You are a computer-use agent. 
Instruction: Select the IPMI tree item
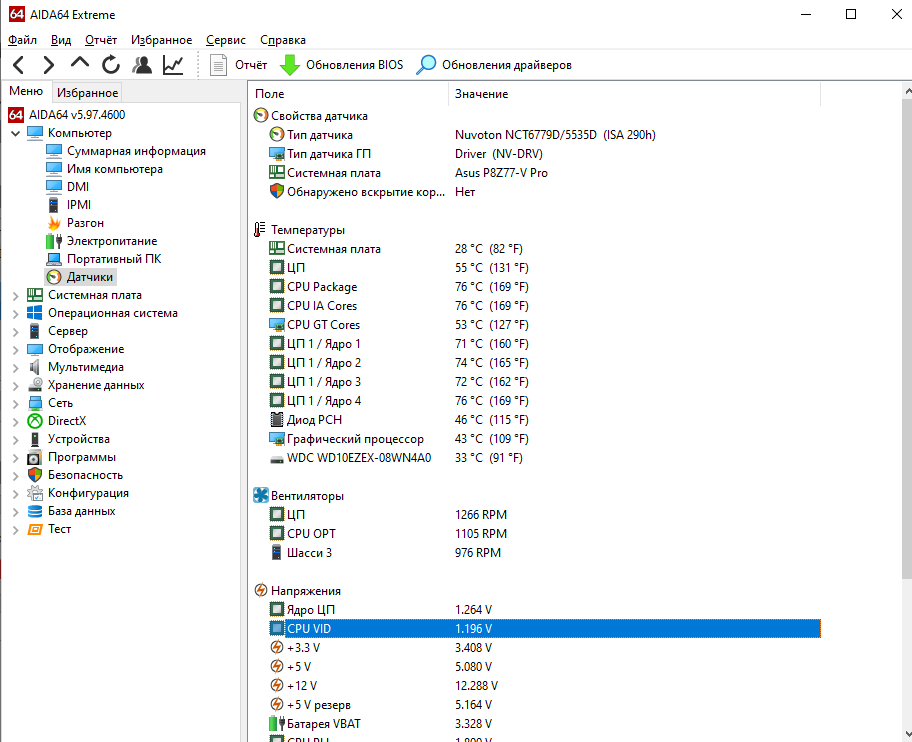click(x=79, y=205)
